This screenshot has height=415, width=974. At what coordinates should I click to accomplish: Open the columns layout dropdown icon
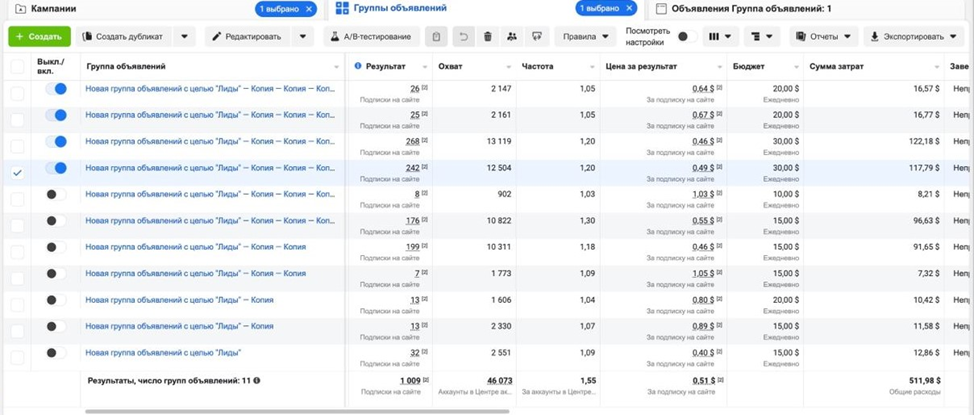(721, 37)
